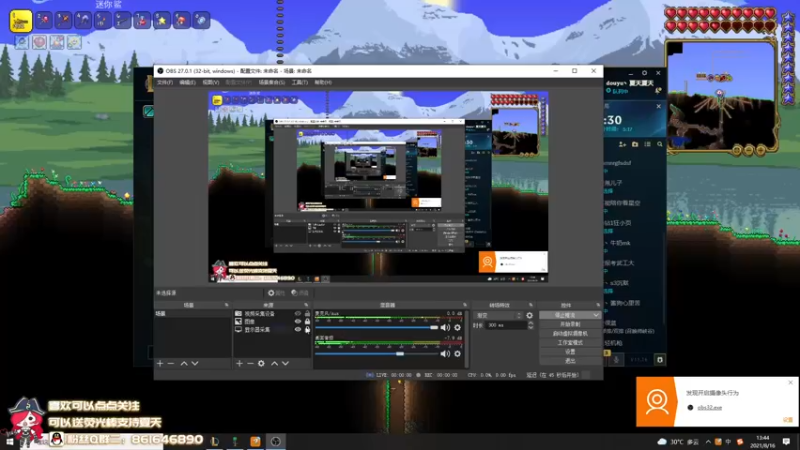This screenshot has height=450, width=800.
Task: Mute the desktop audio track
Action: [x=445, y=354]
